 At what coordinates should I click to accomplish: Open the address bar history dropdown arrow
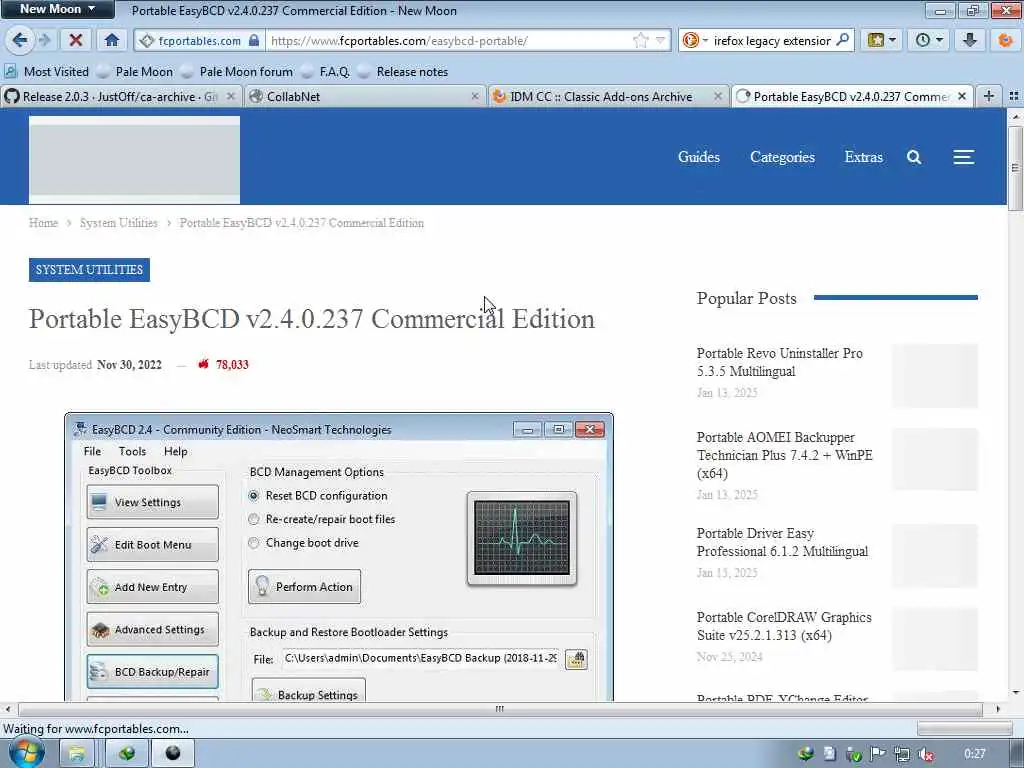pos(660,40)
